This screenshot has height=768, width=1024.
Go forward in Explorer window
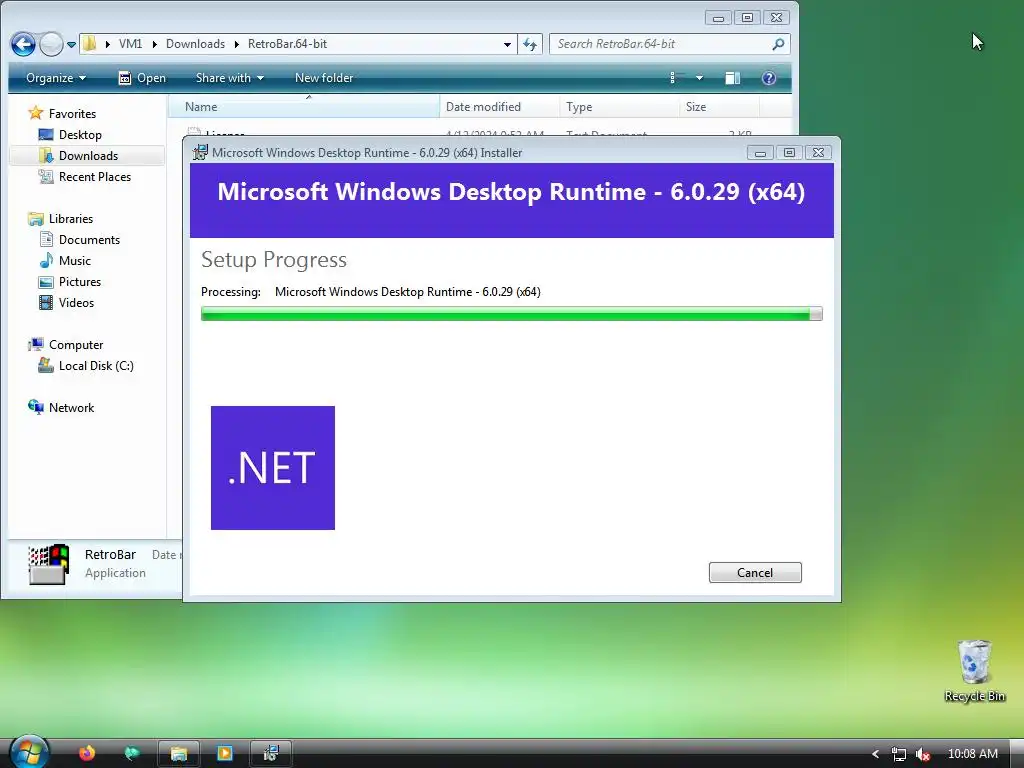(51, 44)
